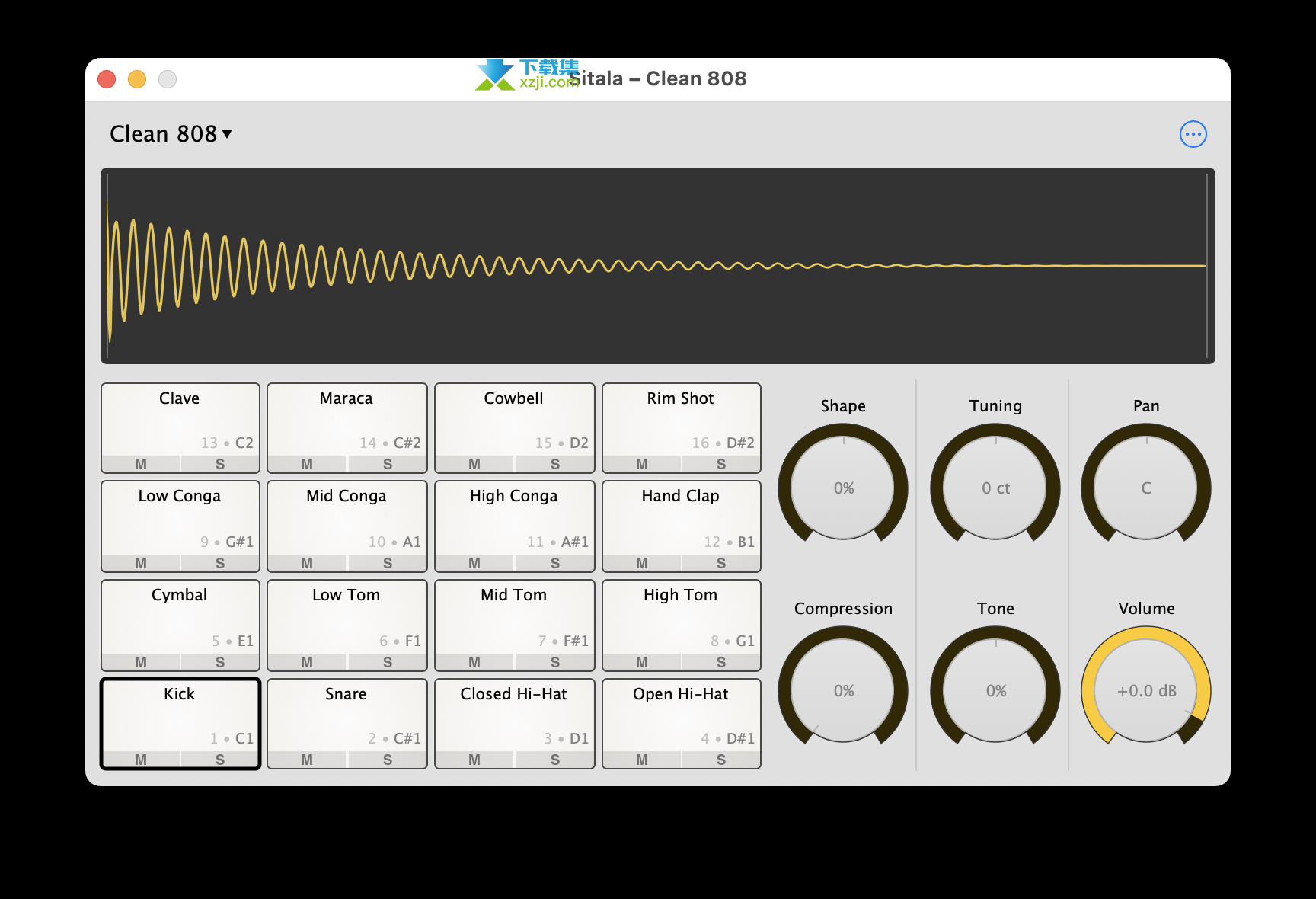Image resolution: width=1316 pixels, height=899 pixels.
Task: Mute the Mid Conga pad
Action: (307, 563)
